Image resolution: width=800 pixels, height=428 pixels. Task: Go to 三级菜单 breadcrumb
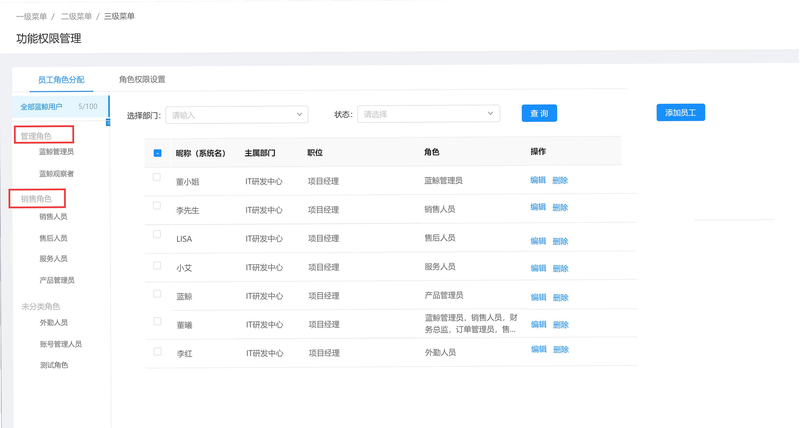(x=119, y=16)
